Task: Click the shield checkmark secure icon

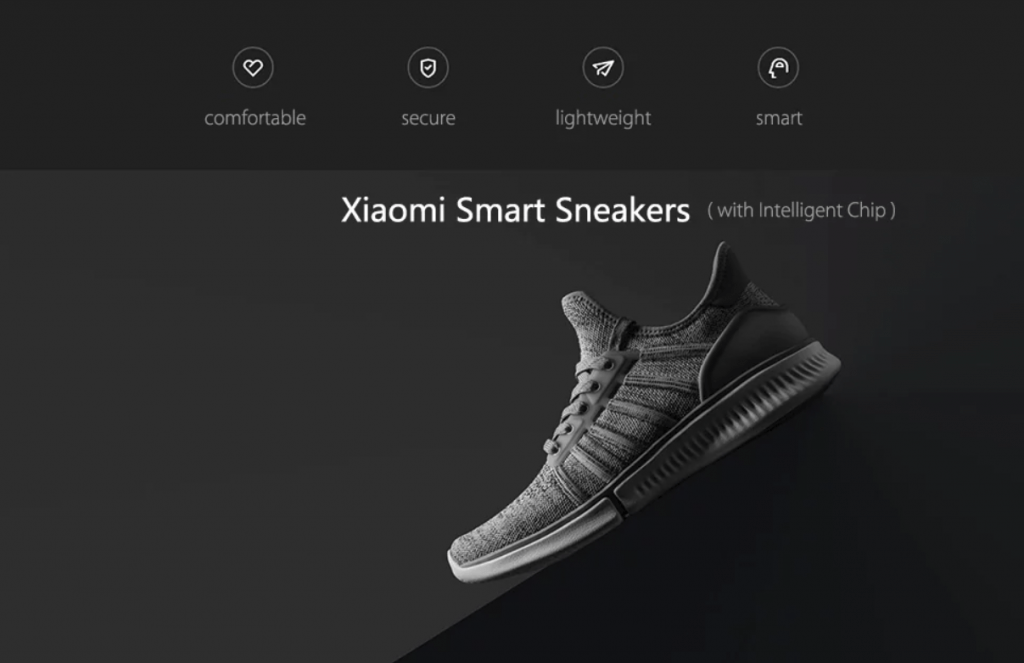Action: pyautogui.click(x=428, y=67)
